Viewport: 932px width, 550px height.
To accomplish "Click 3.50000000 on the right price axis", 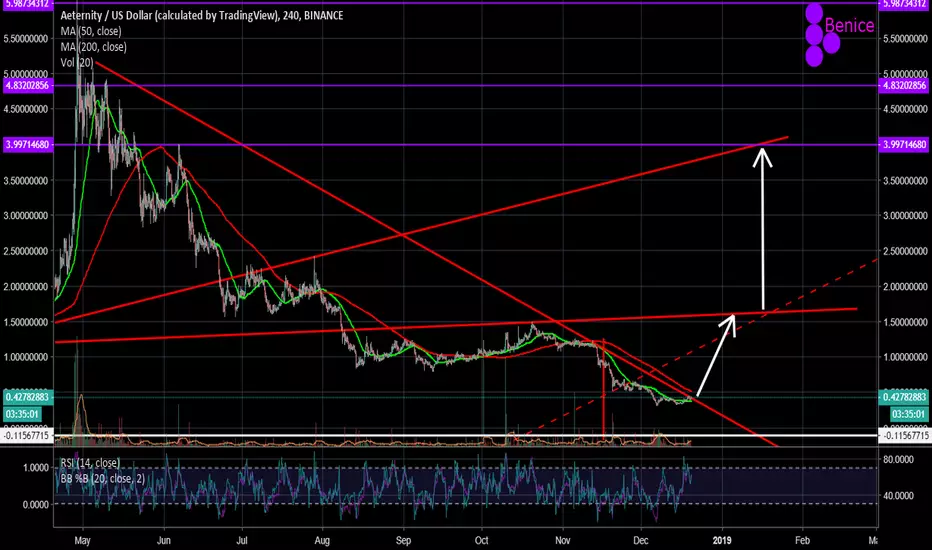I will 903,180.
